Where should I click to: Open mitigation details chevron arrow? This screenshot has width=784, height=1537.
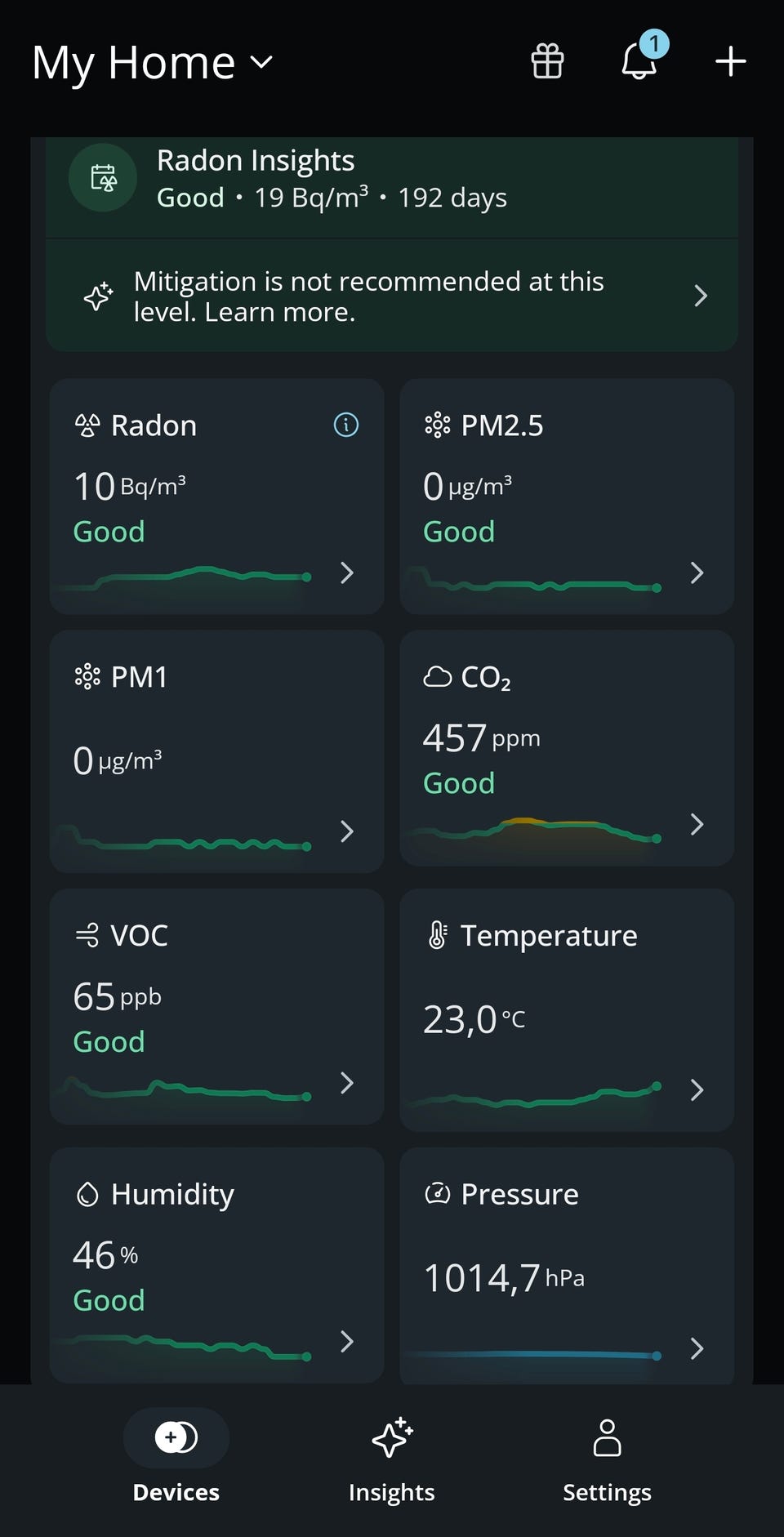coord(700,296)
